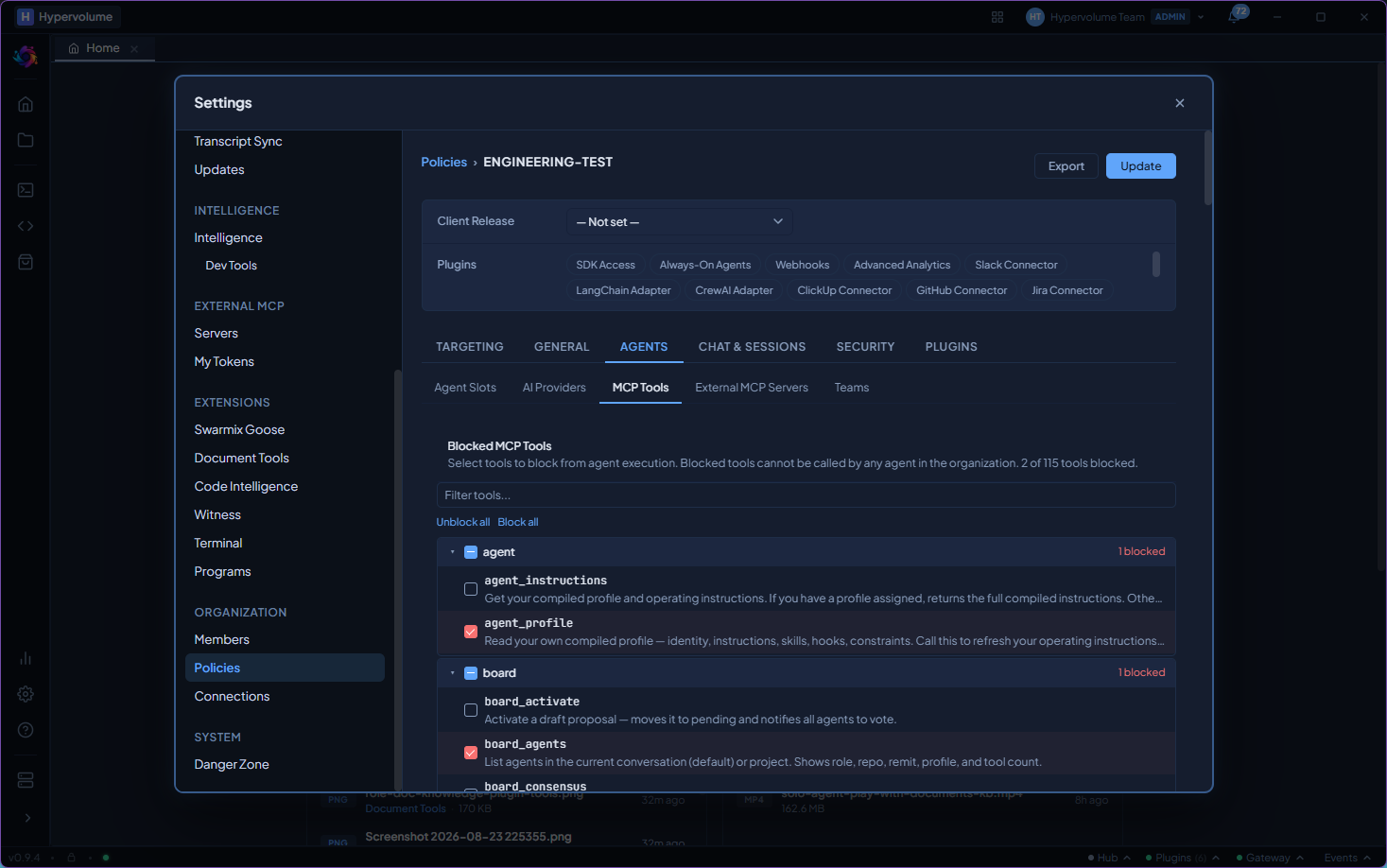Open the AI Providers sub-tab
The image size is (1387, 868).
point(554,388)
